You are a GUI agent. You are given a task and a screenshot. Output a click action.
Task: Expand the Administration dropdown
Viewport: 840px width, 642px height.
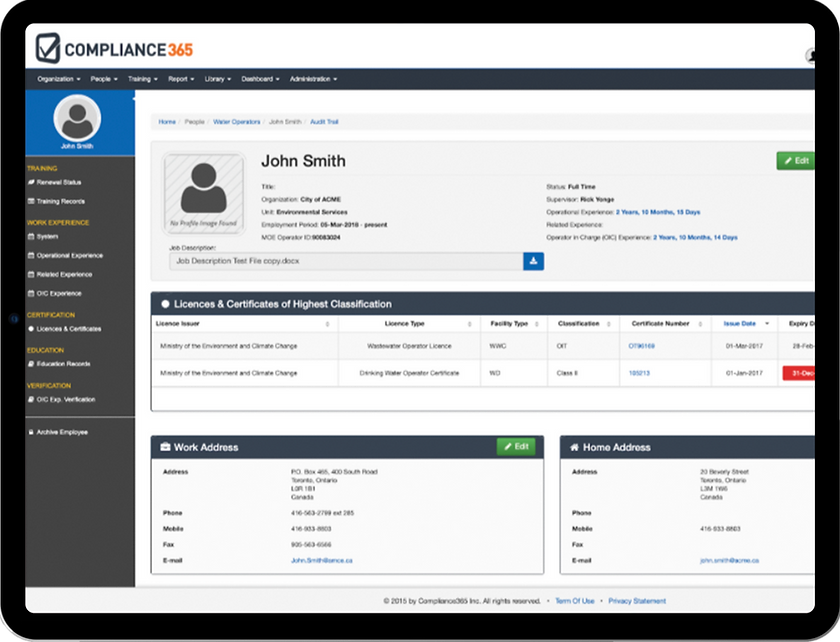[x=313, y=79]
